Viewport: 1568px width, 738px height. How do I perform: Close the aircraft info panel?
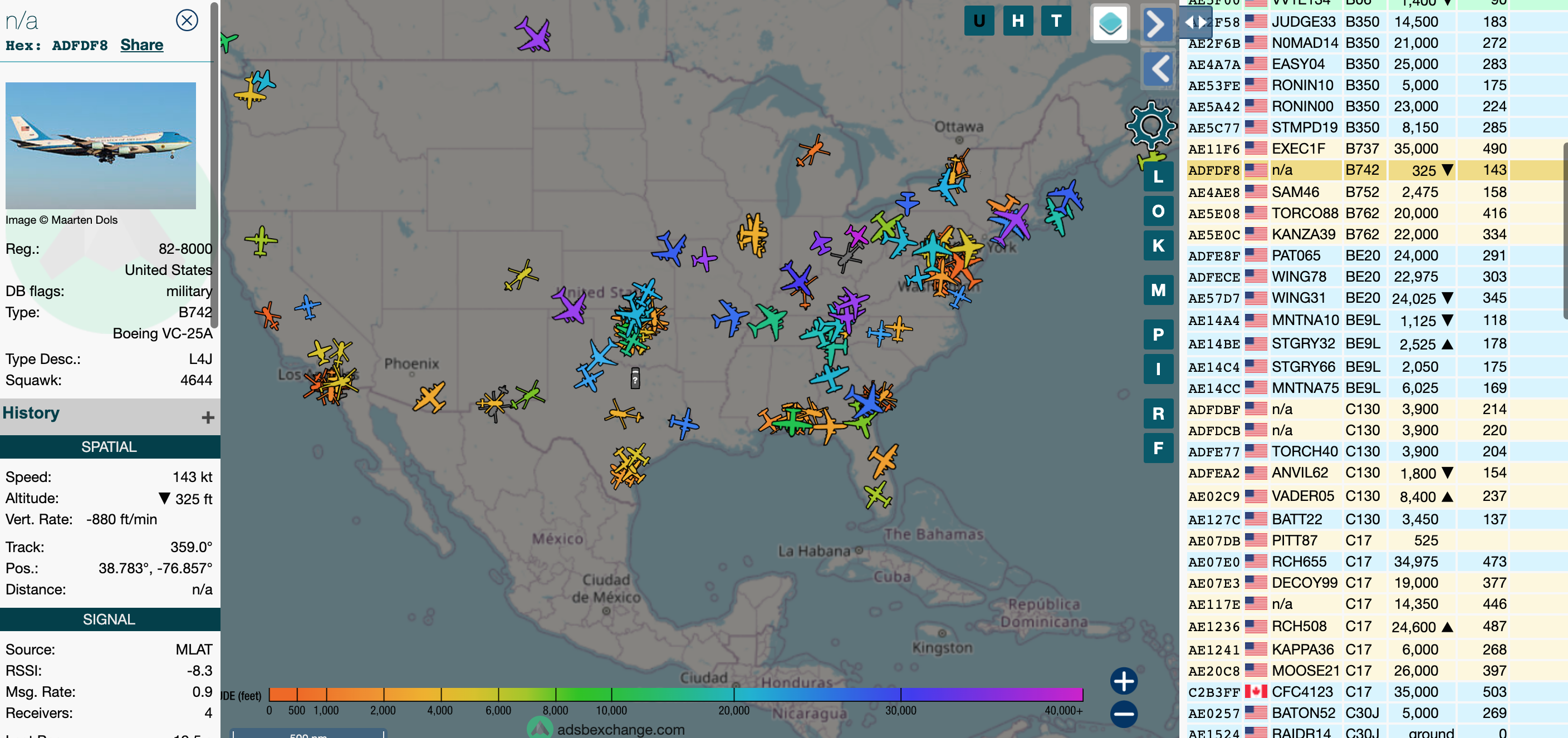[187, 20]
